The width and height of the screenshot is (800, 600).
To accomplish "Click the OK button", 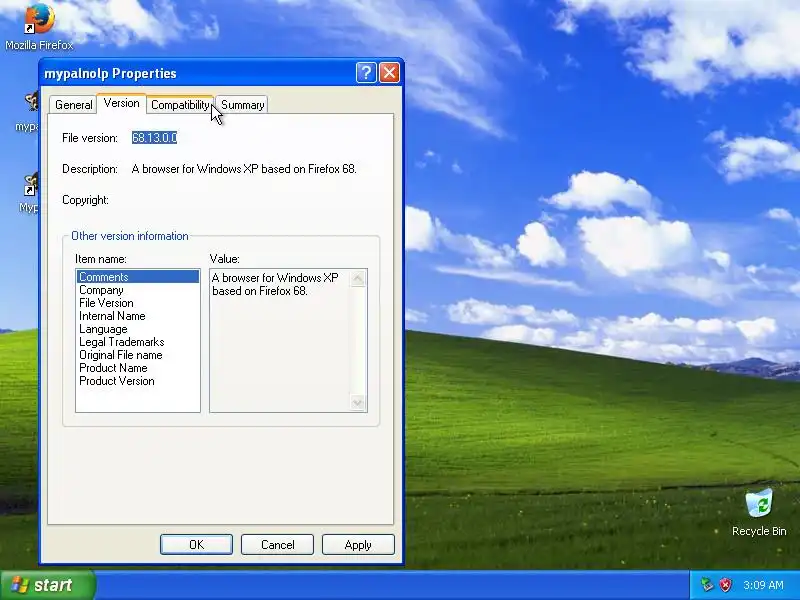I will click(196, 544).
